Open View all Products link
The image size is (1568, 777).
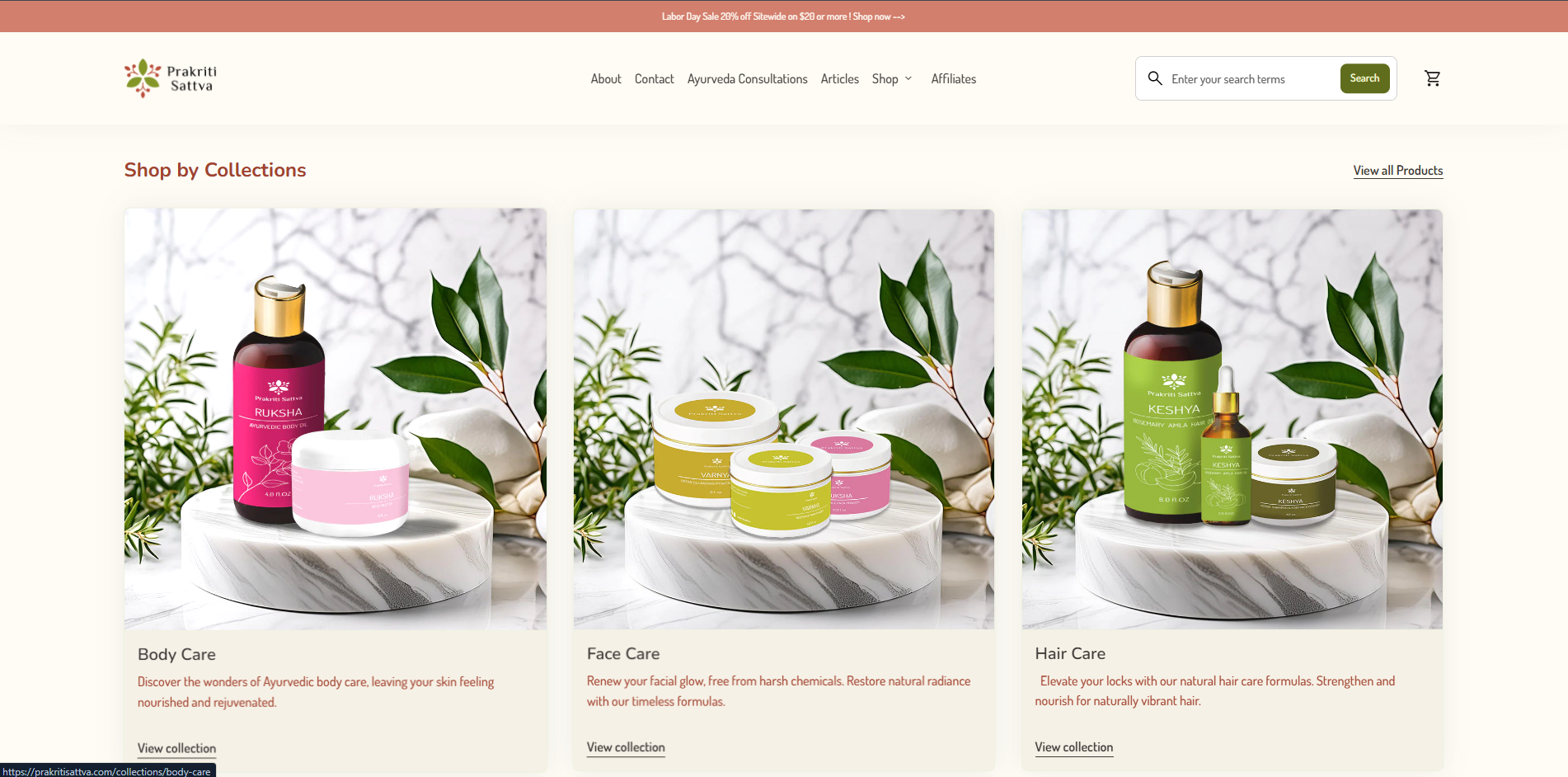click(x=1397, y=170)
